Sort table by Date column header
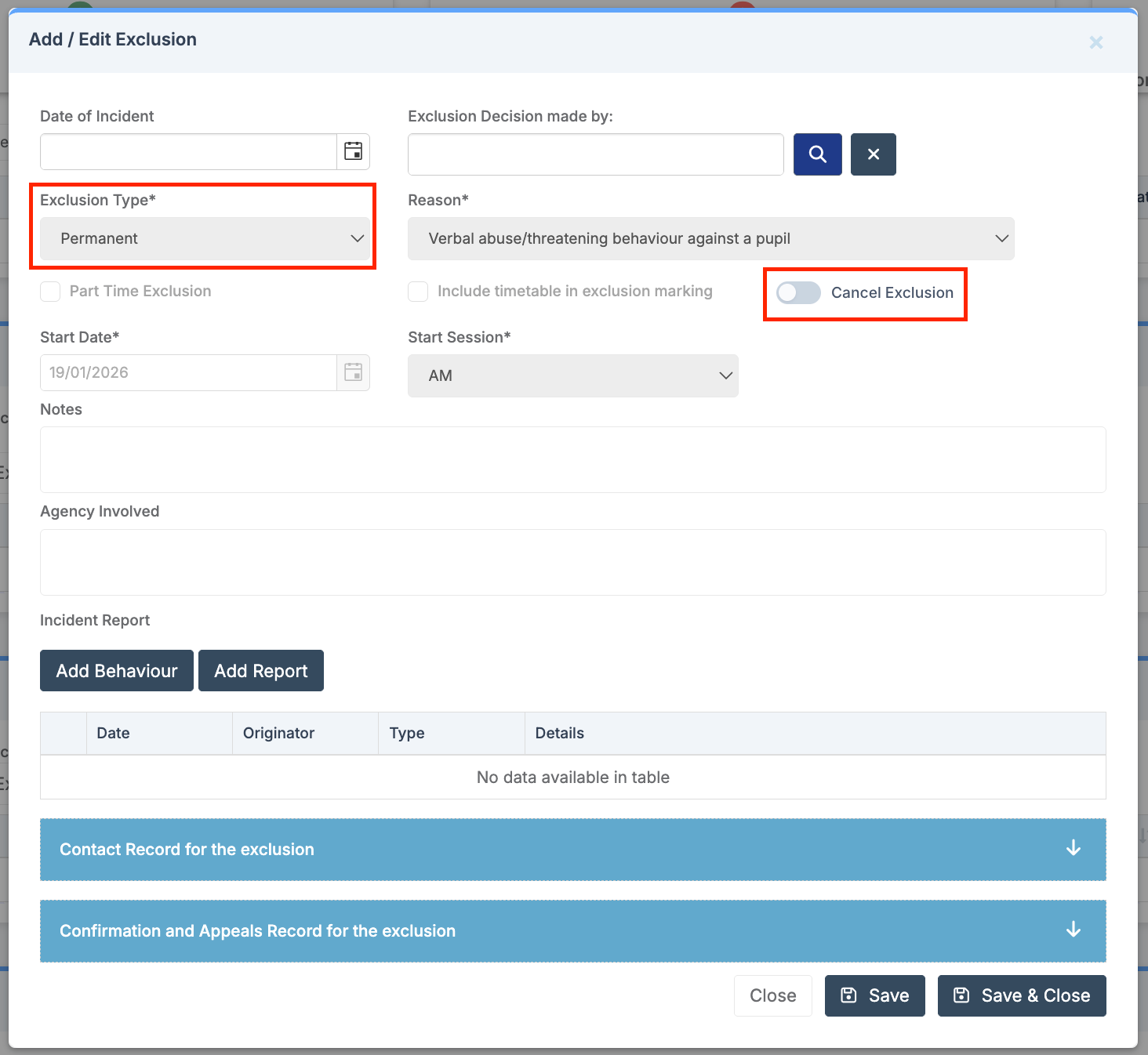Viewport: 1148px width, 1055px height. pyautogui.click(x=114, y=733)
